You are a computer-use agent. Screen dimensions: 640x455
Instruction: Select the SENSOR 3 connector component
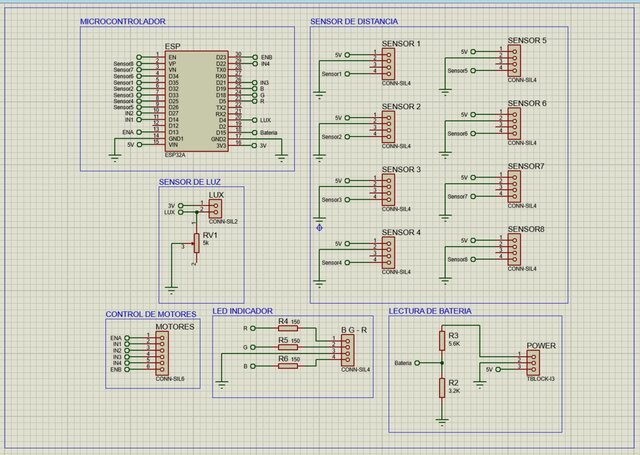389,190
